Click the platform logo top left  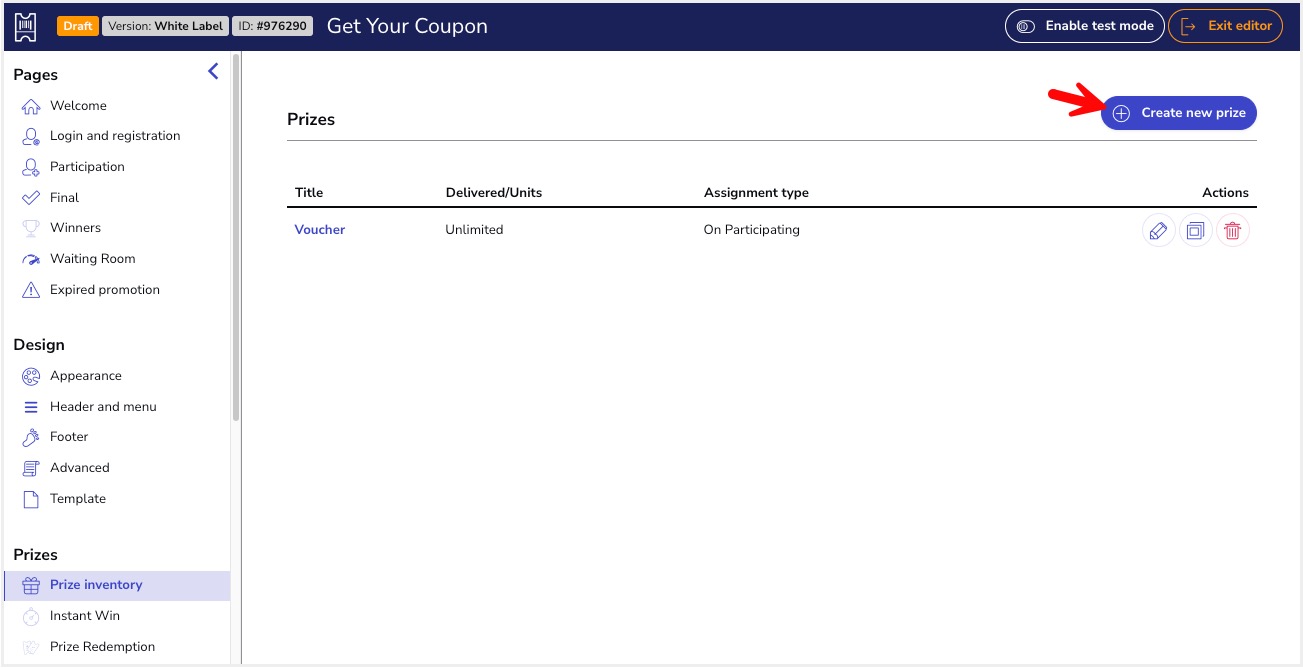24,25
